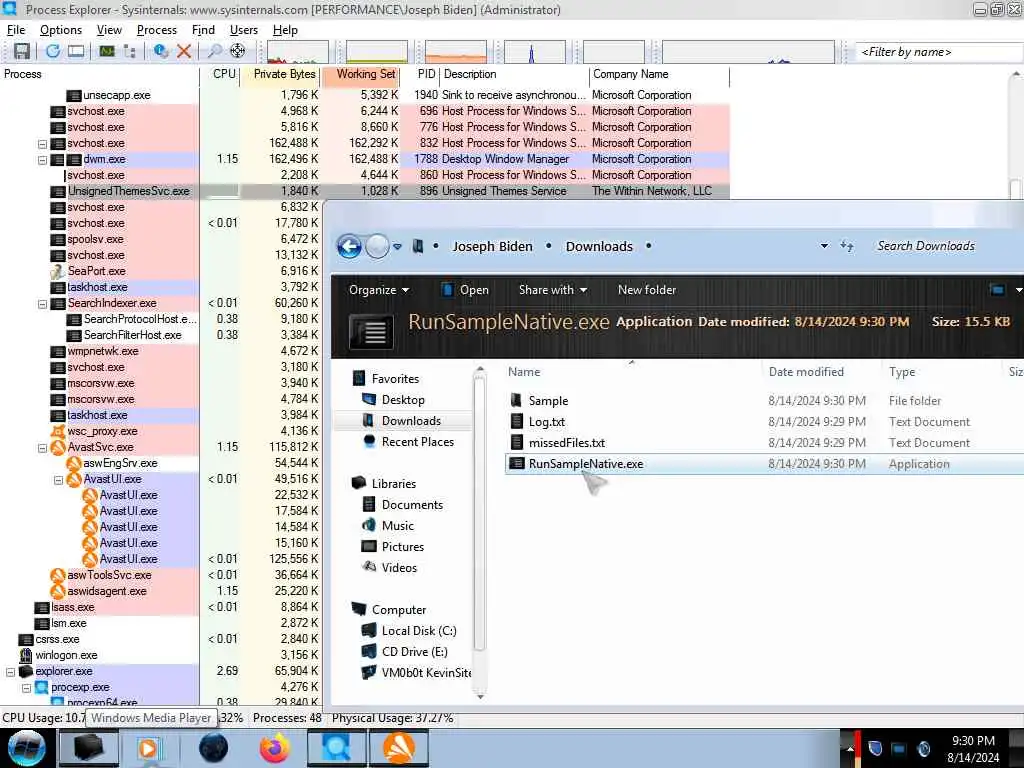1024x768 pixels.
Task: Click the Open button in Explorer toolbar
Action: (465, 290)
